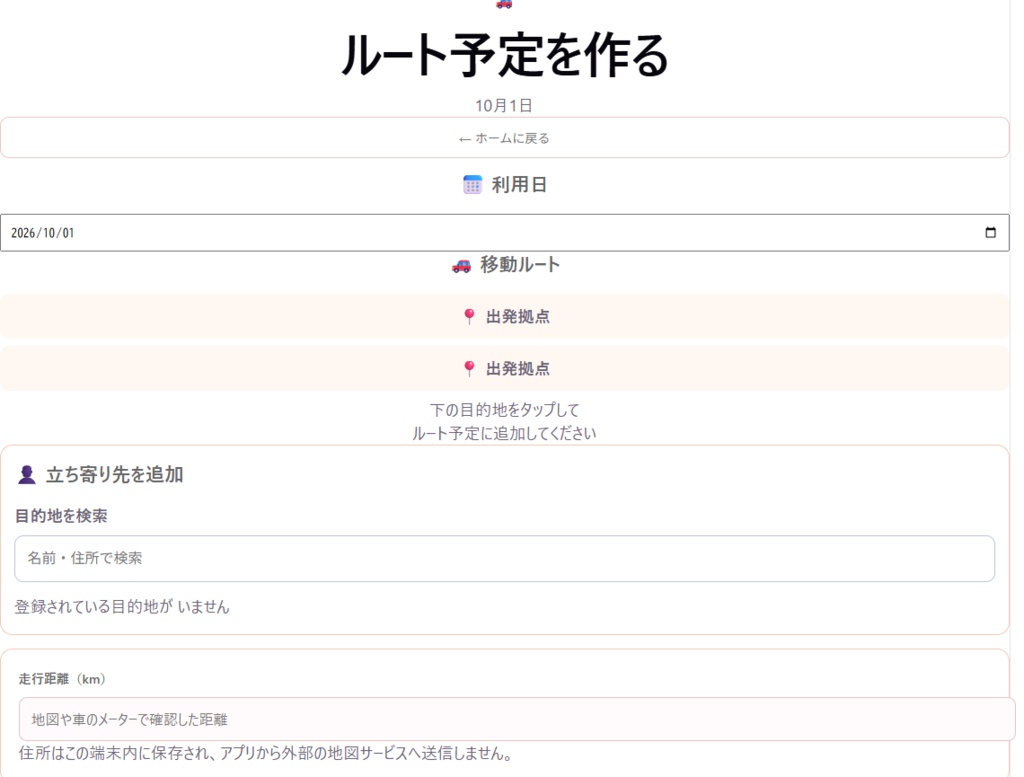This screenshot has width=1024, height=777.
Task: Click the person icon beside 立ち寄り先を追加
Action: (27, 475)
